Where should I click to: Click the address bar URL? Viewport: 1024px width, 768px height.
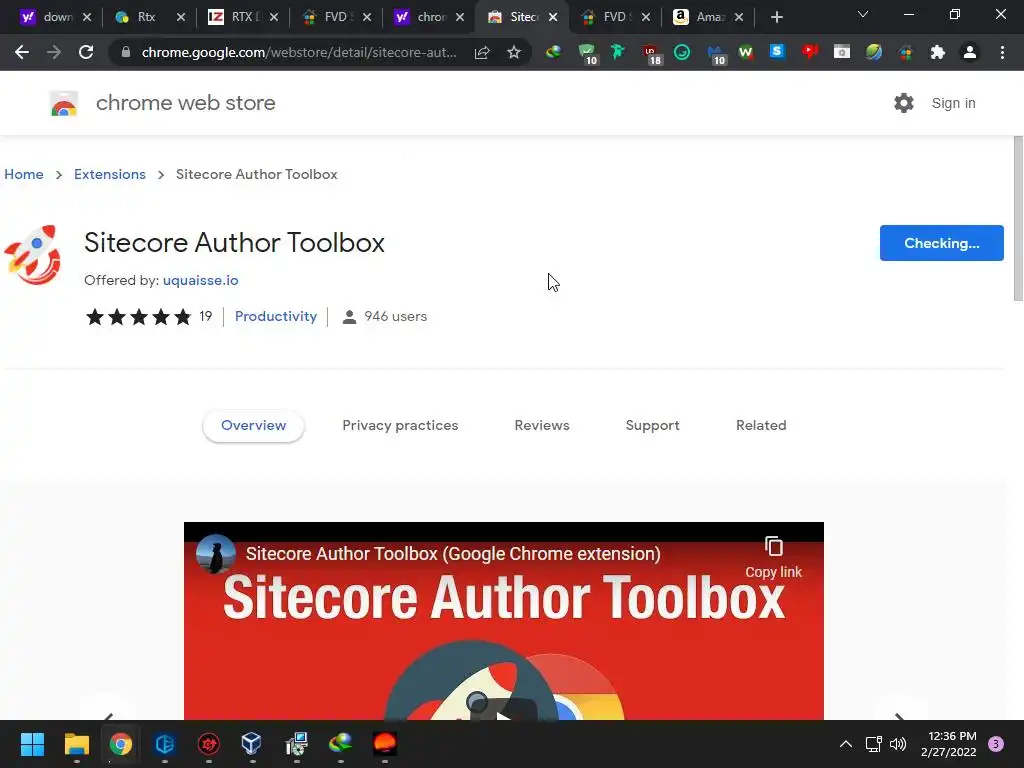pos(299,52)
